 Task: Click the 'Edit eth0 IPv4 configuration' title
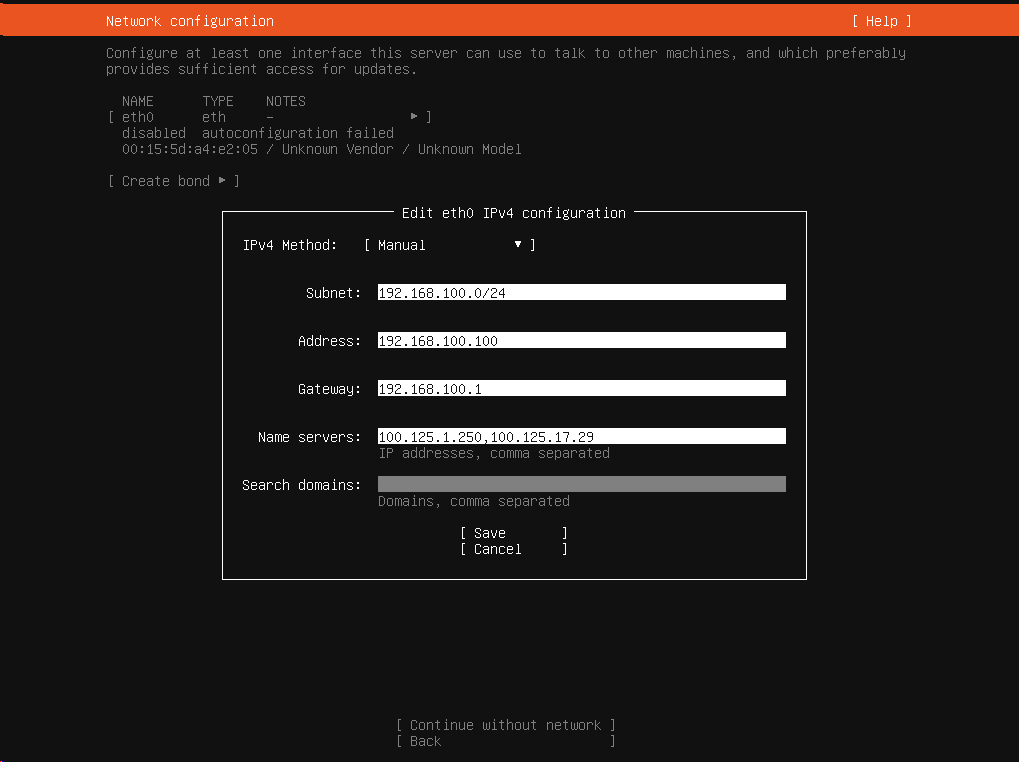click(x=513, y=213)
